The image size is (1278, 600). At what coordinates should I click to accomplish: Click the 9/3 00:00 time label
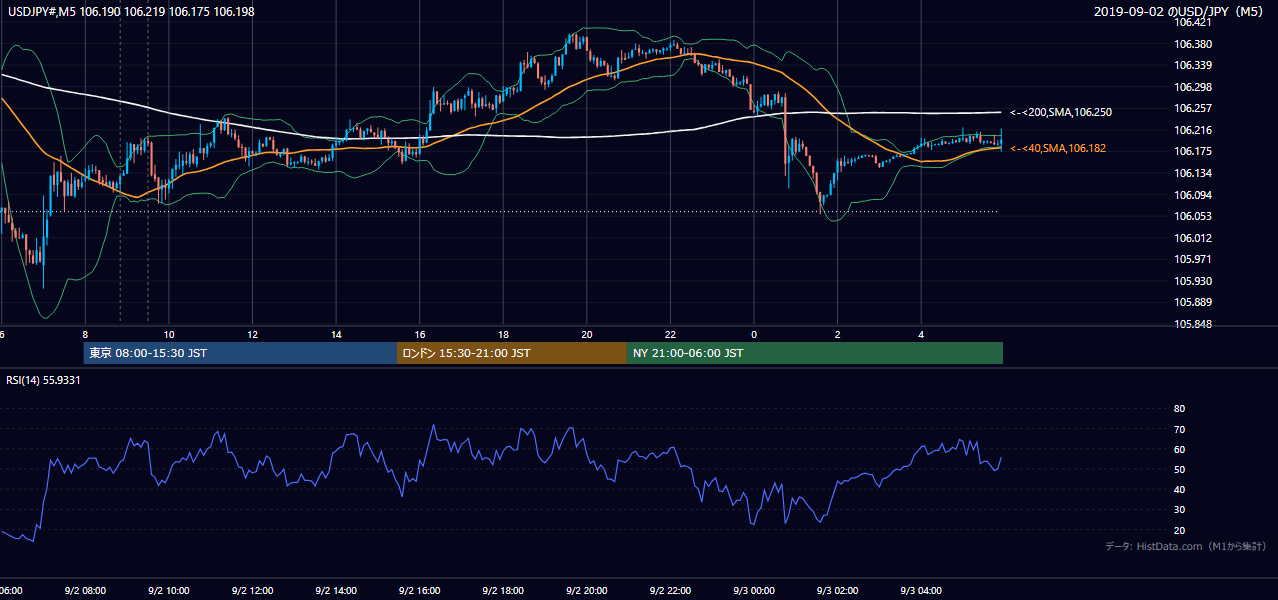click(x=754, y=590)
